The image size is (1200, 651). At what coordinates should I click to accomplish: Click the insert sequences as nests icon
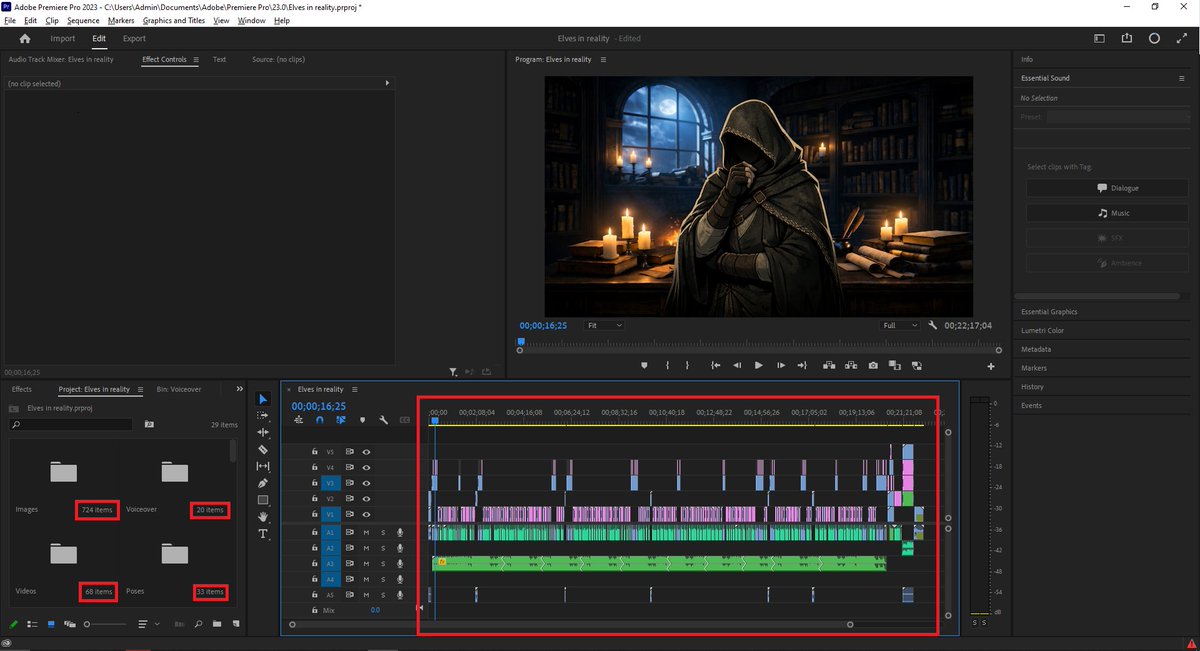(299, 420)
